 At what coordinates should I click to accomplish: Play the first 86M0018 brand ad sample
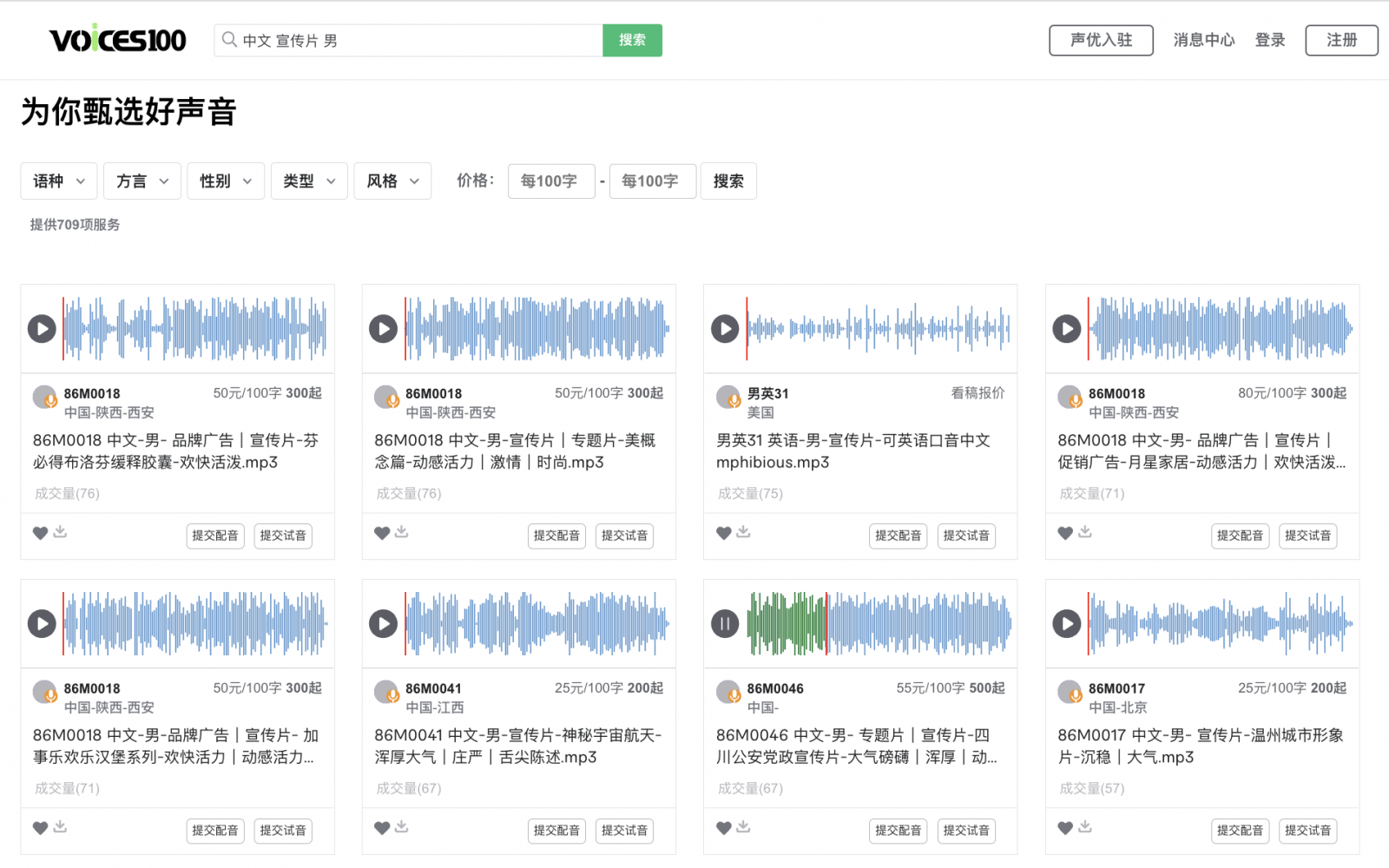(x=42, y=329)
